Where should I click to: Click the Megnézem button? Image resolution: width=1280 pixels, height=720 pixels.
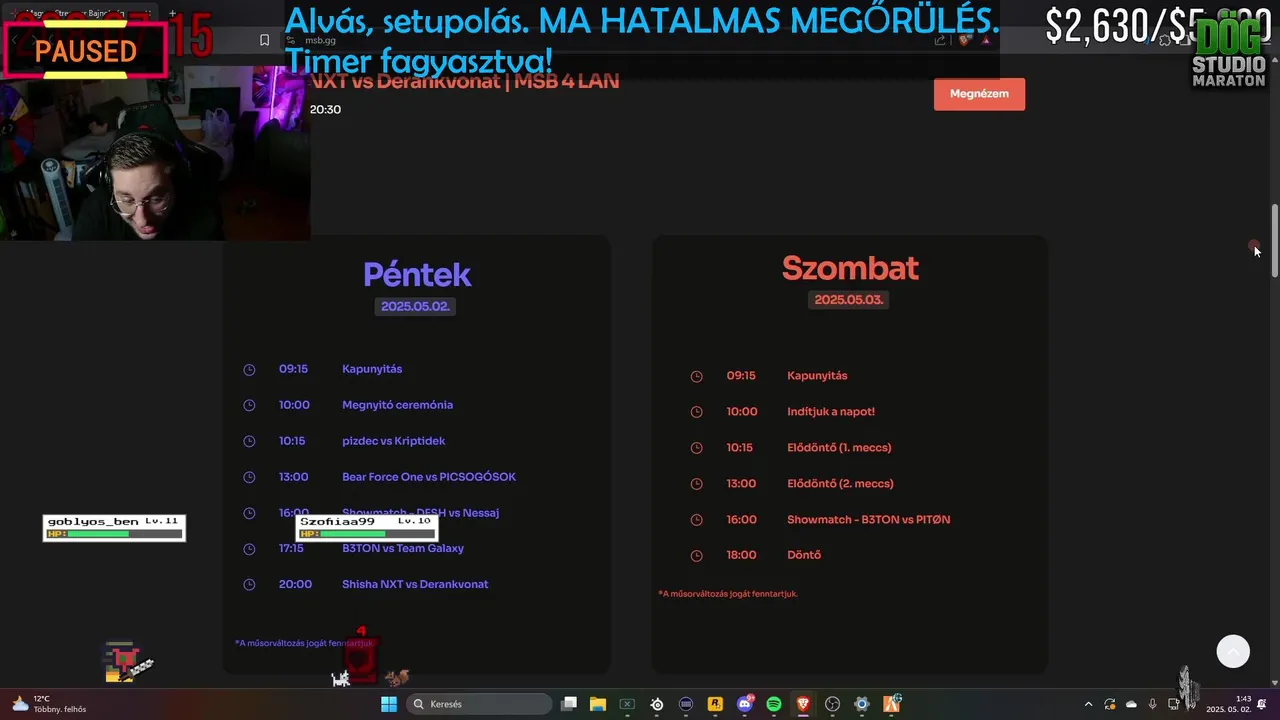click(x=979, y=94)
